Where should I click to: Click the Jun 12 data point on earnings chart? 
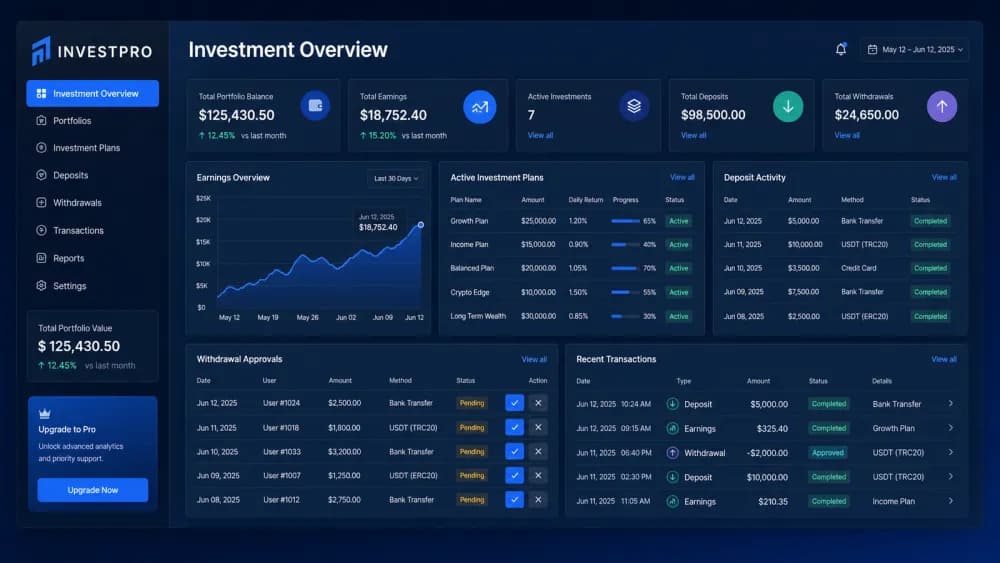click(x=421, y=224)
